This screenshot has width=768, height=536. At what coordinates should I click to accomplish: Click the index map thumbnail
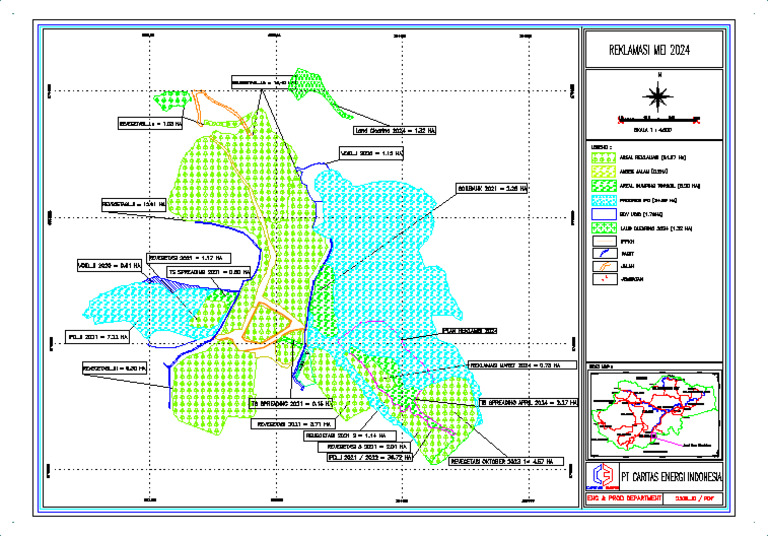pyautogui.click(x=654, y=415)
